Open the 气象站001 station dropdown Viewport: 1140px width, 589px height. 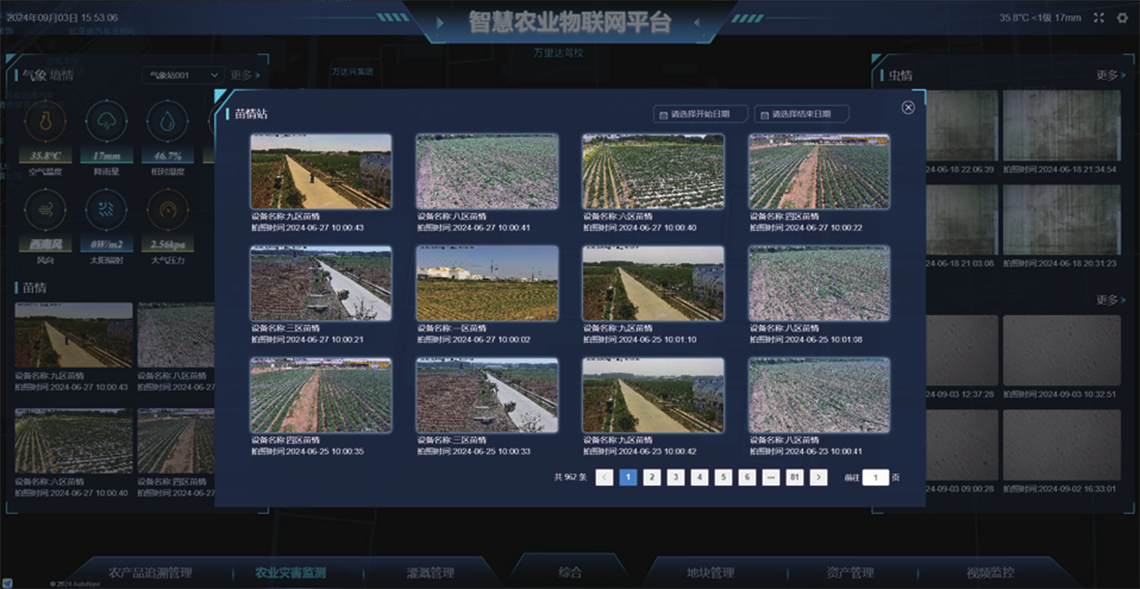coord(184,75)
